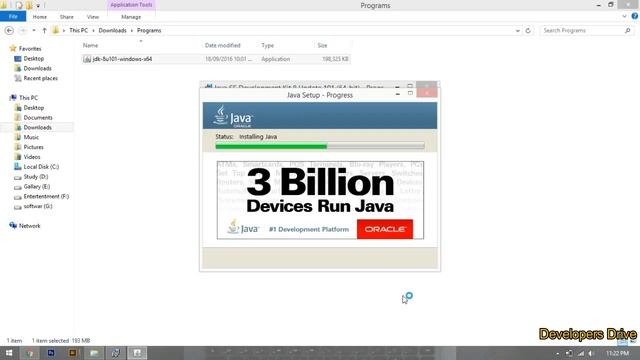The image size is (640, 360).
Task: Open Local Disk (C:) drive
Action: [41, 167]
